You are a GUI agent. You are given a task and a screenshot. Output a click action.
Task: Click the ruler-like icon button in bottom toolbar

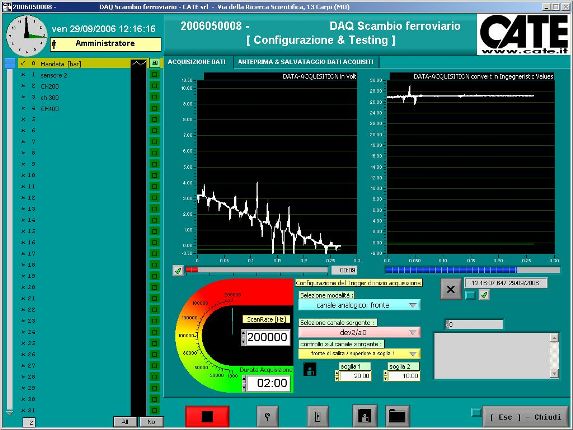pos(317,416)
